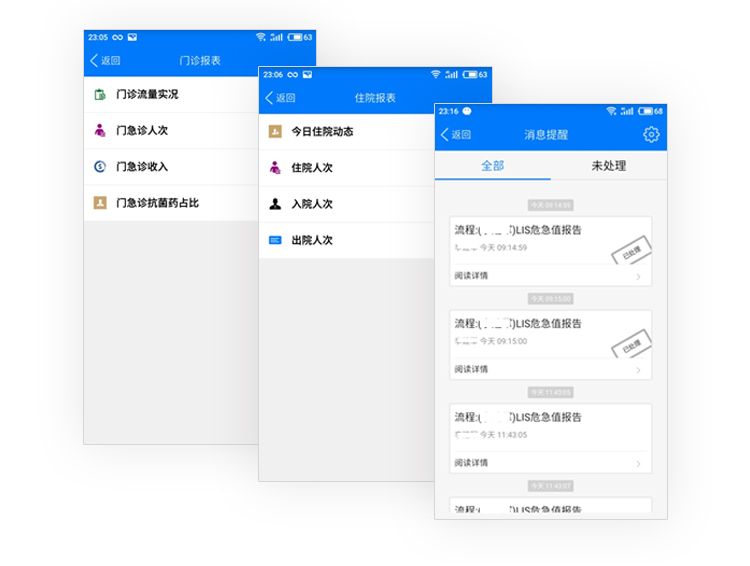Switch to 全部 tab
This screenshot has height=566, width=750.
[x=493, y=166]
